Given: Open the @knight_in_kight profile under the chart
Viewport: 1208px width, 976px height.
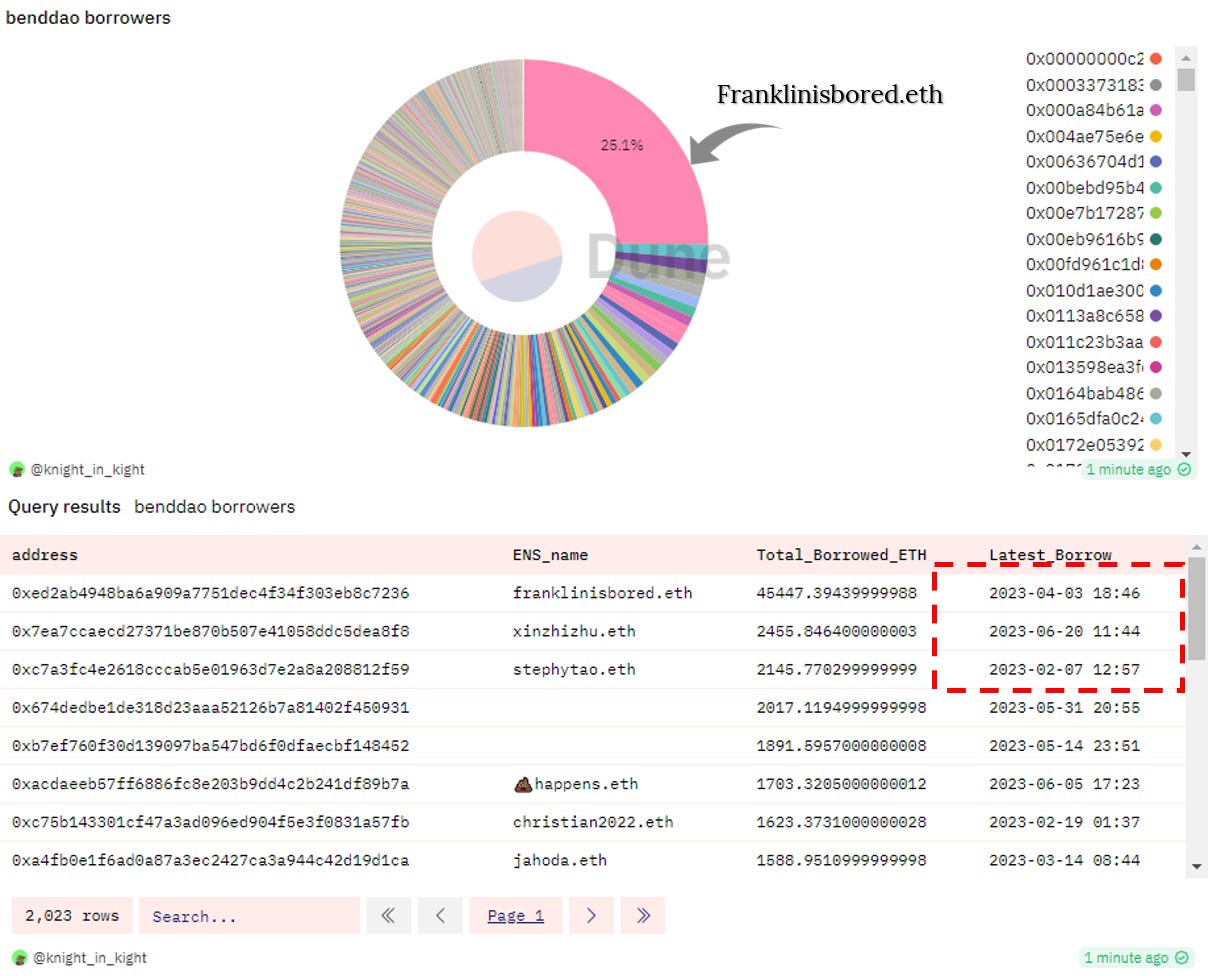Looking at the screenshot, I should [x=88, y=469].
